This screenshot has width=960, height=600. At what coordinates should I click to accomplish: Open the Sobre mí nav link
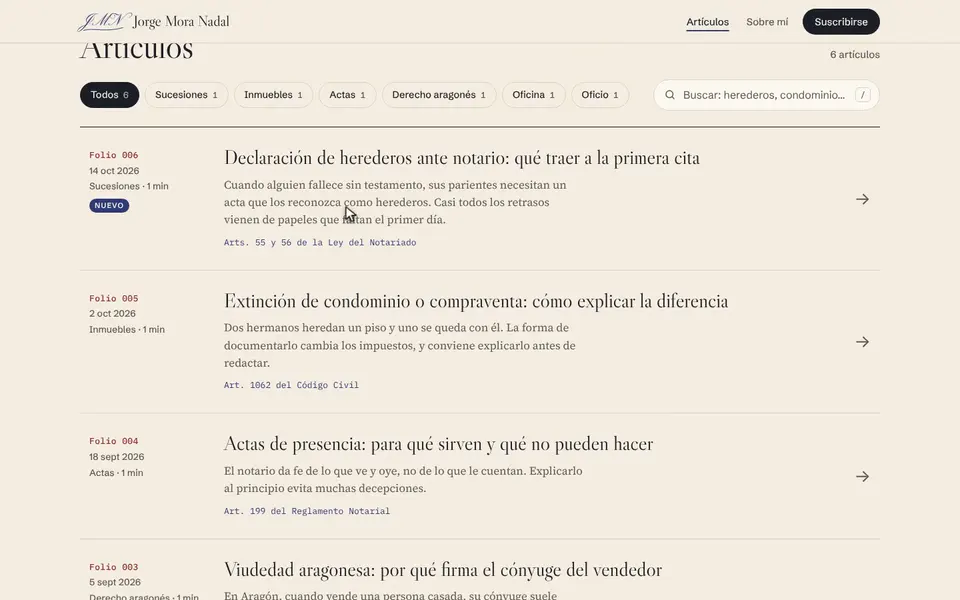coord(767,22)
